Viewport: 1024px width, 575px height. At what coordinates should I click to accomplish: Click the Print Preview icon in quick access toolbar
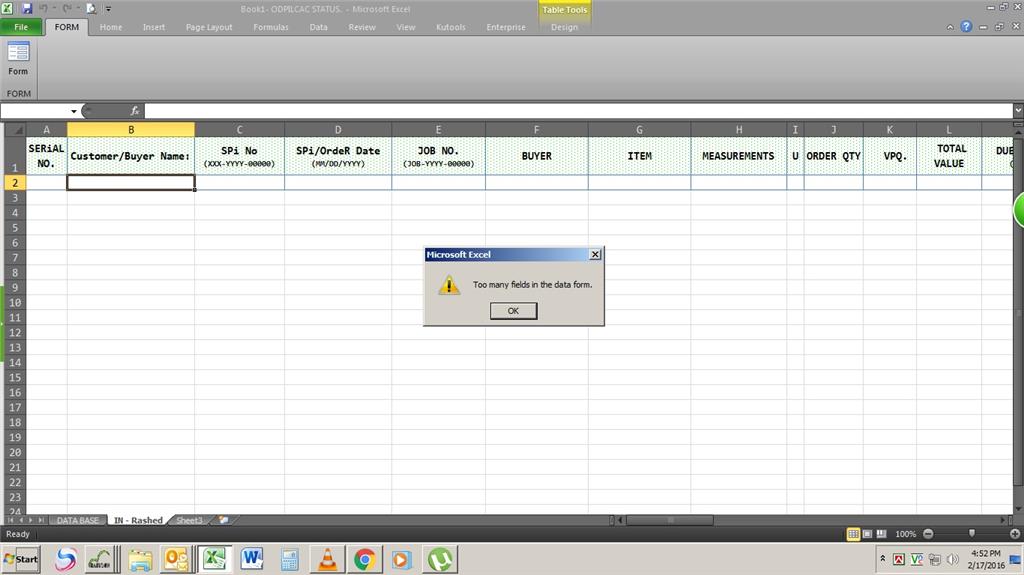pos(91,8)
